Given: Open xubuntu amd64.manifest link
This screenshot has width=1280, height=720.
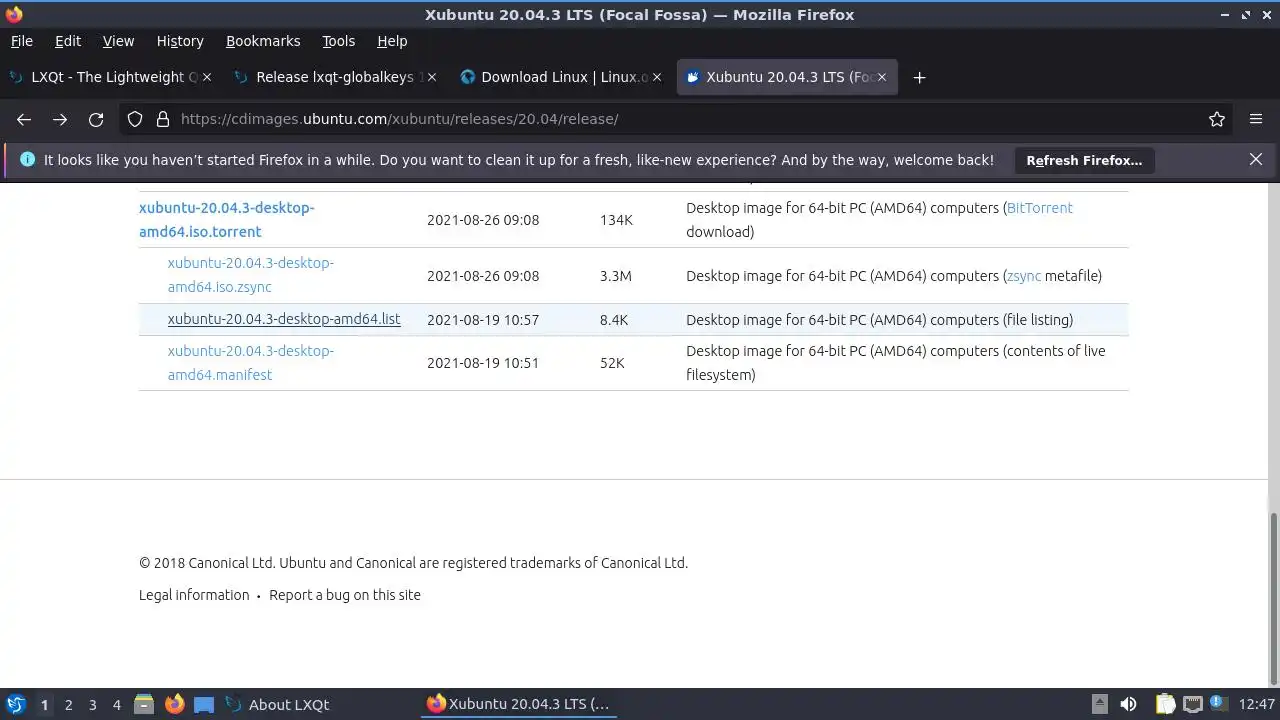Looking at the screenshot, I should pyautogui.click(x=251, y=363).
